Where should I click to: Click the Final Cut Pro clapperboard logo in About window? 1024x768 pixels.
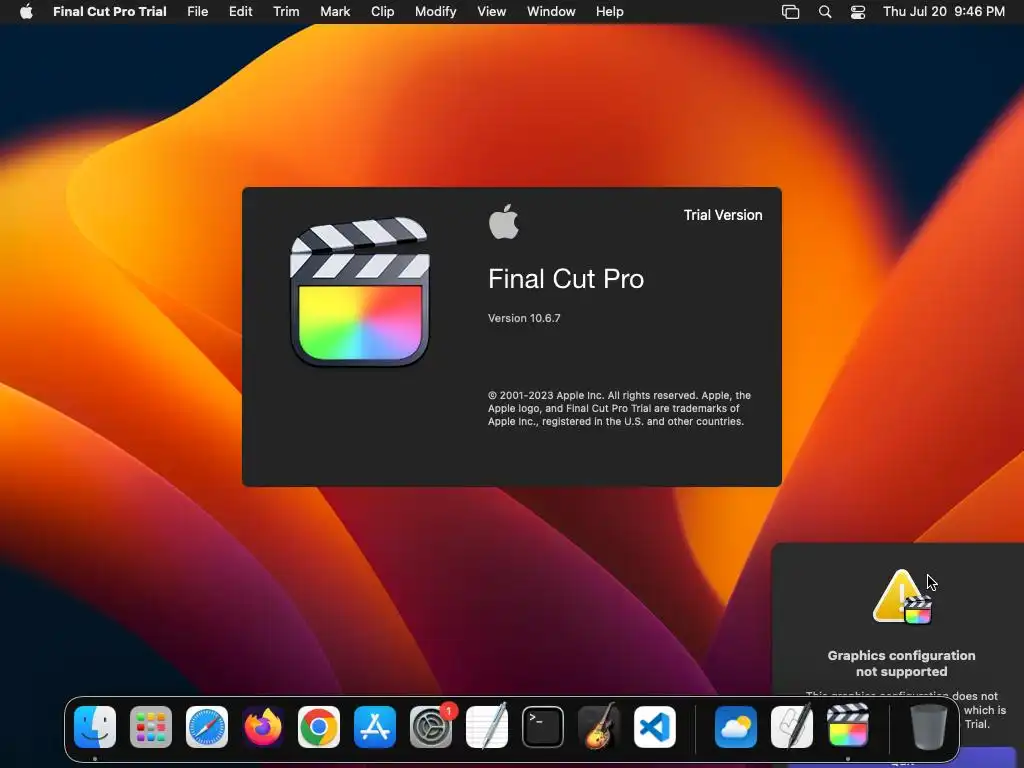[x=360, y=292]
